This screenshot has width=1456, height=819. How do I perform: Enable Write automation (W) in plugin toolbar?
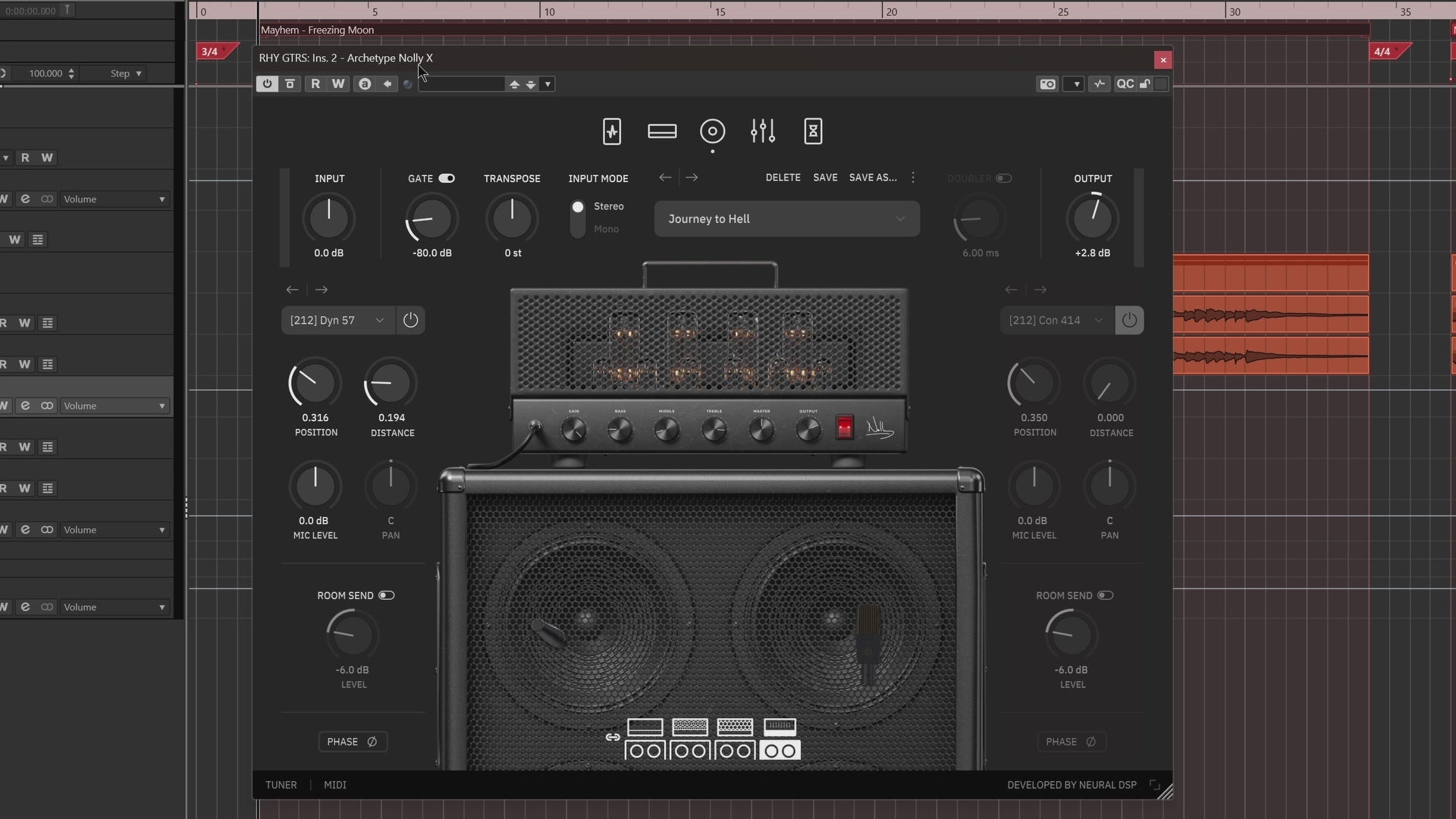(338, 83)
